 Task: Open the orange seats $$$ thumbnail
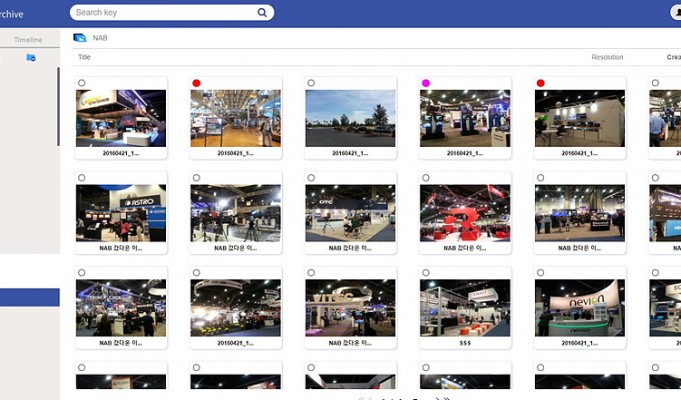click(x=465, y=308)
